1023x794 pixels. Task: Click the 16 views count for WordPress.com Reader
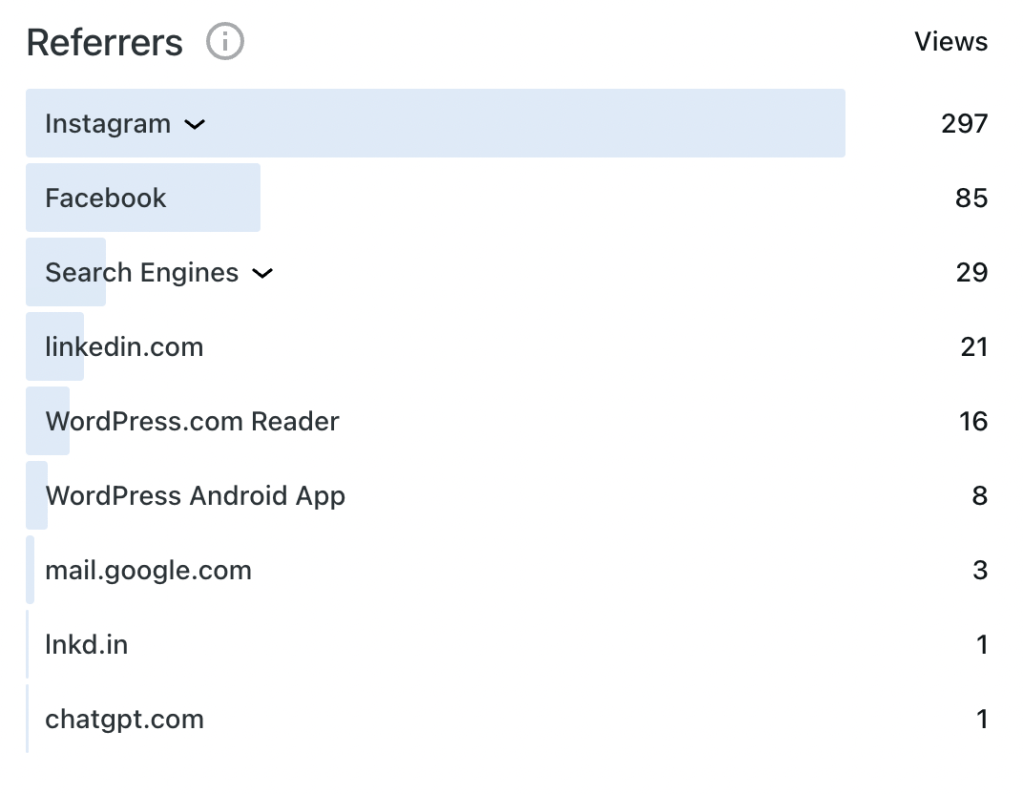pos(973,421)
